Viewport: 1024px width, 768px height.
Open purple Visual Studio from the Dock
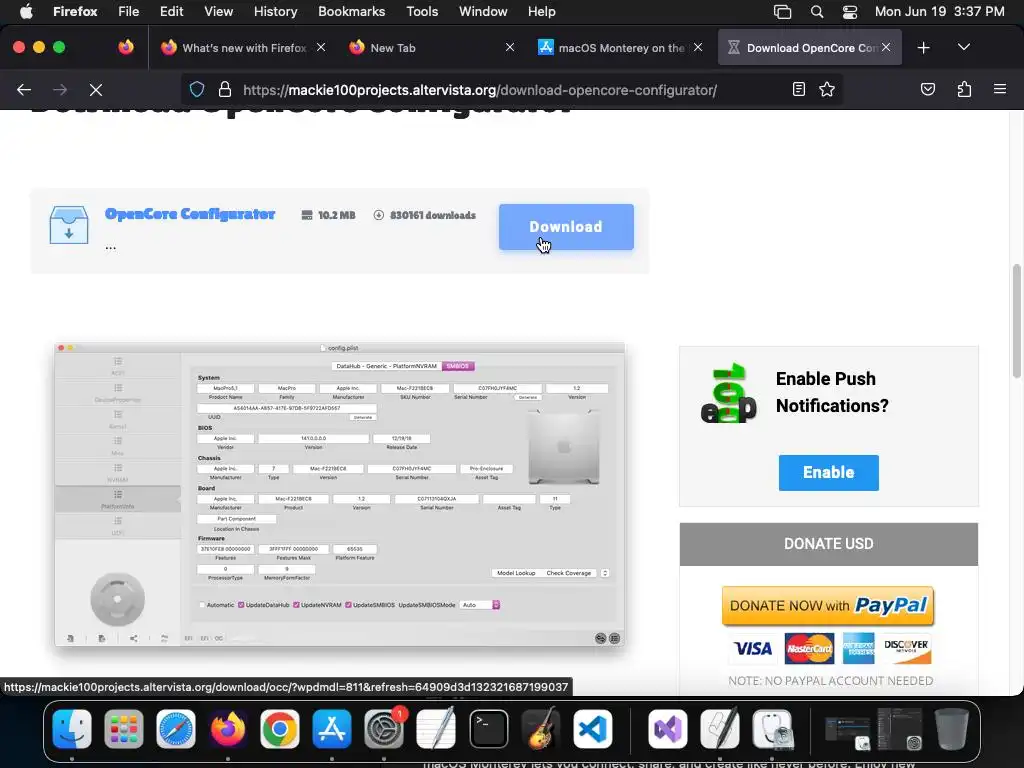(667, 728)
